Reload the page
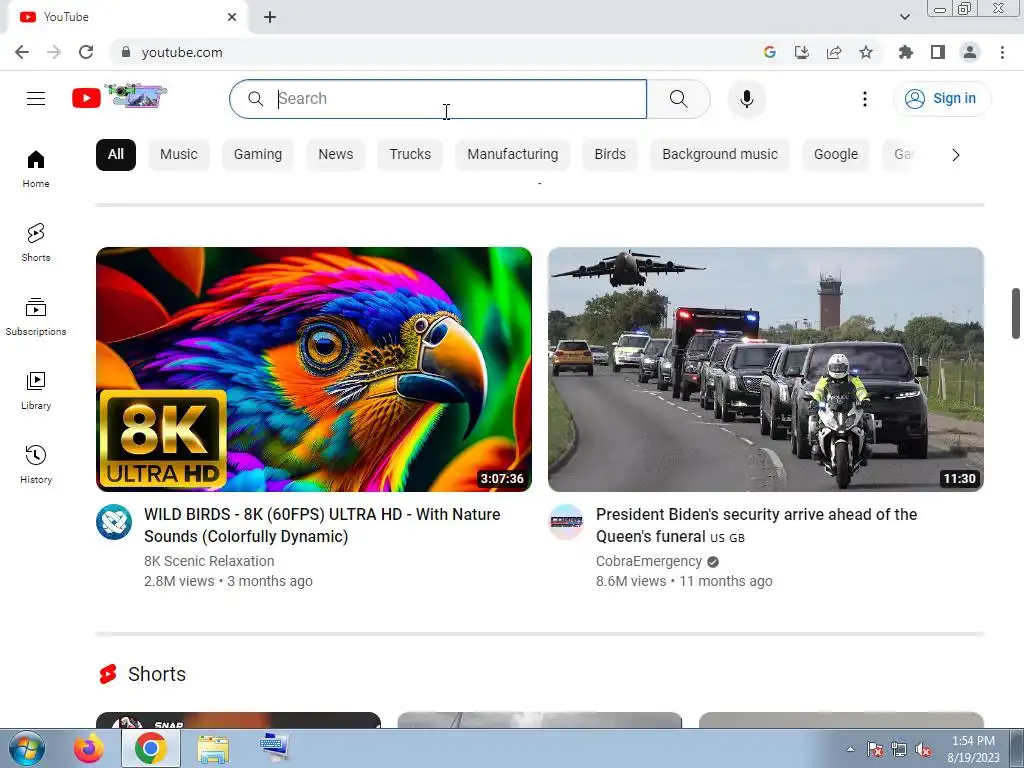Viewport: 1024px width, 768px height. click(x=86, y=52)
